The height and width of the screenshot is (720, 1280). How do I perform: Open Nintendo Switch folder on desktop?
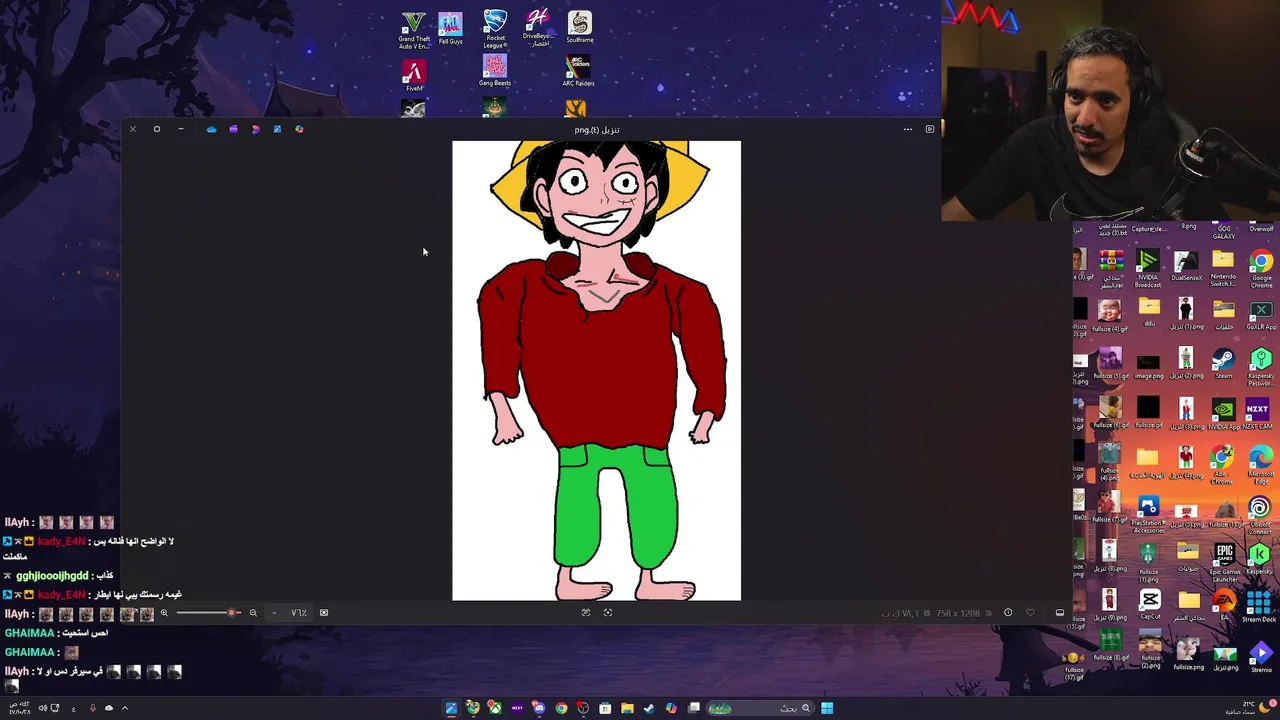click(1223, 270)
